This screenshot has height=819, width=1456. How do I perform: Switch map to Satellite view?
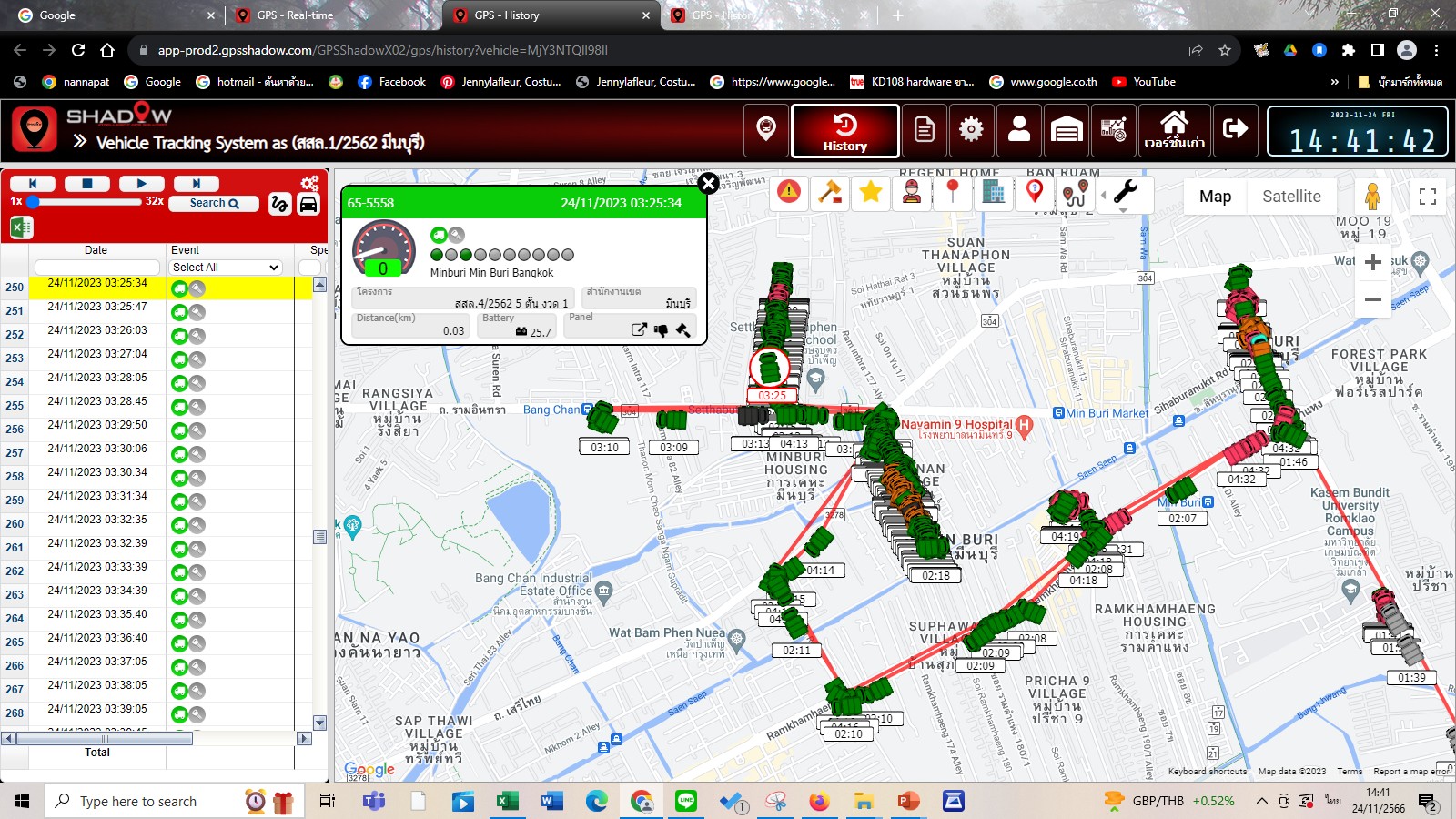1290,197
